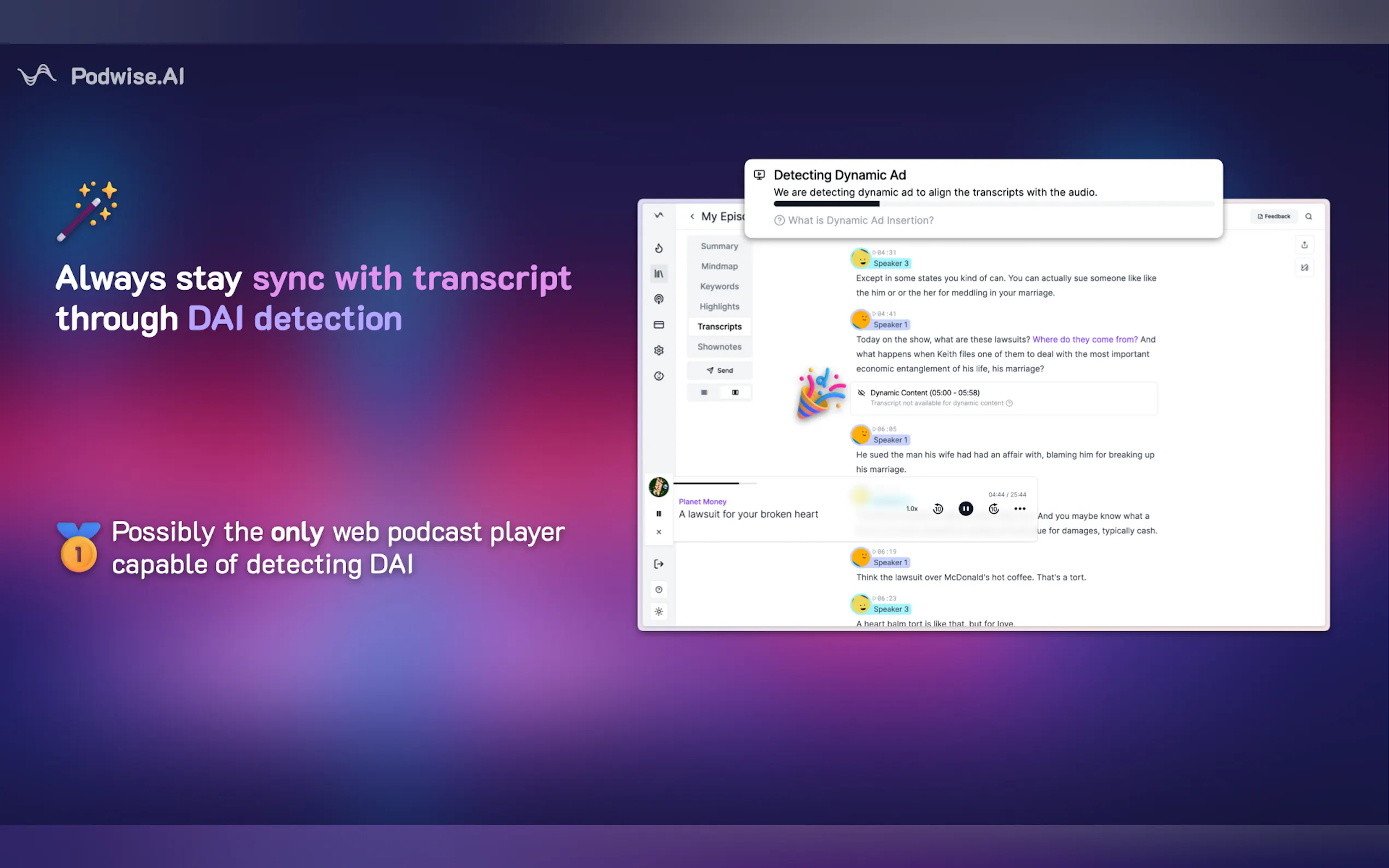Click the credit card billing icon
Image resolution: width=1389 pixels, height=868 pixels.
point(658,325)
